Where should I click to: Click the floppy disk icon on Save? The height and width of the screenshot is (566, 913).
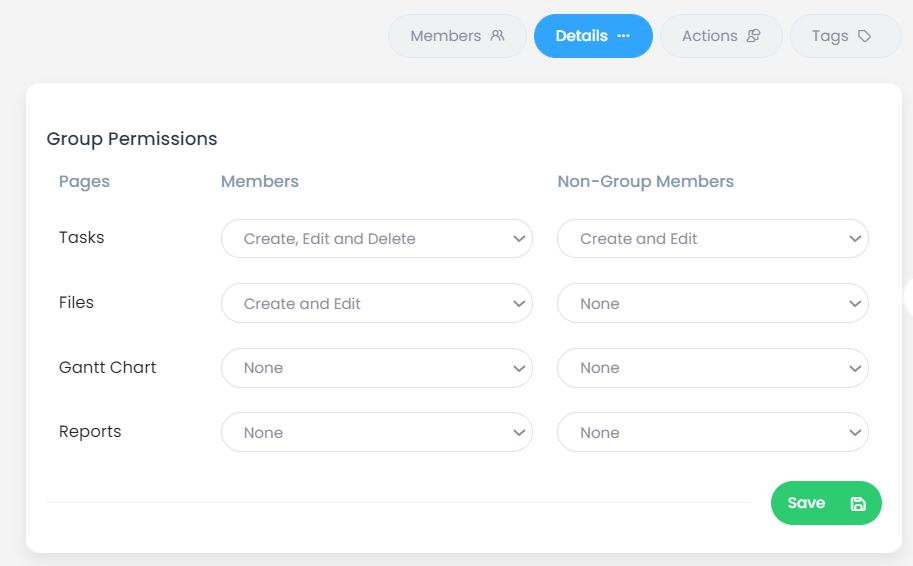point(858,504)
